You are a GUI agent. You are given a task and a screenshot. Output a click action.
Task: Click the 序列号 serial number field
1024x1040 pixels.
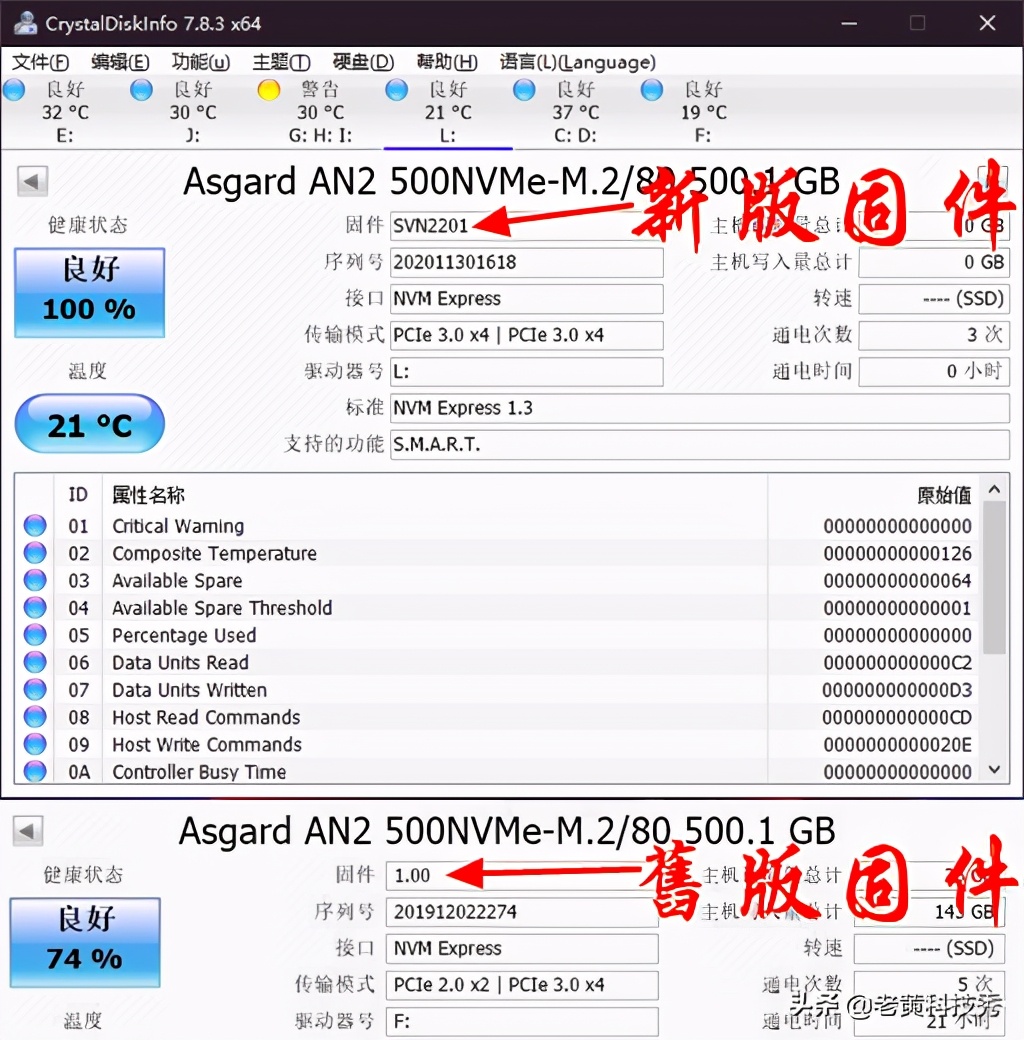[x=527, y=262]
